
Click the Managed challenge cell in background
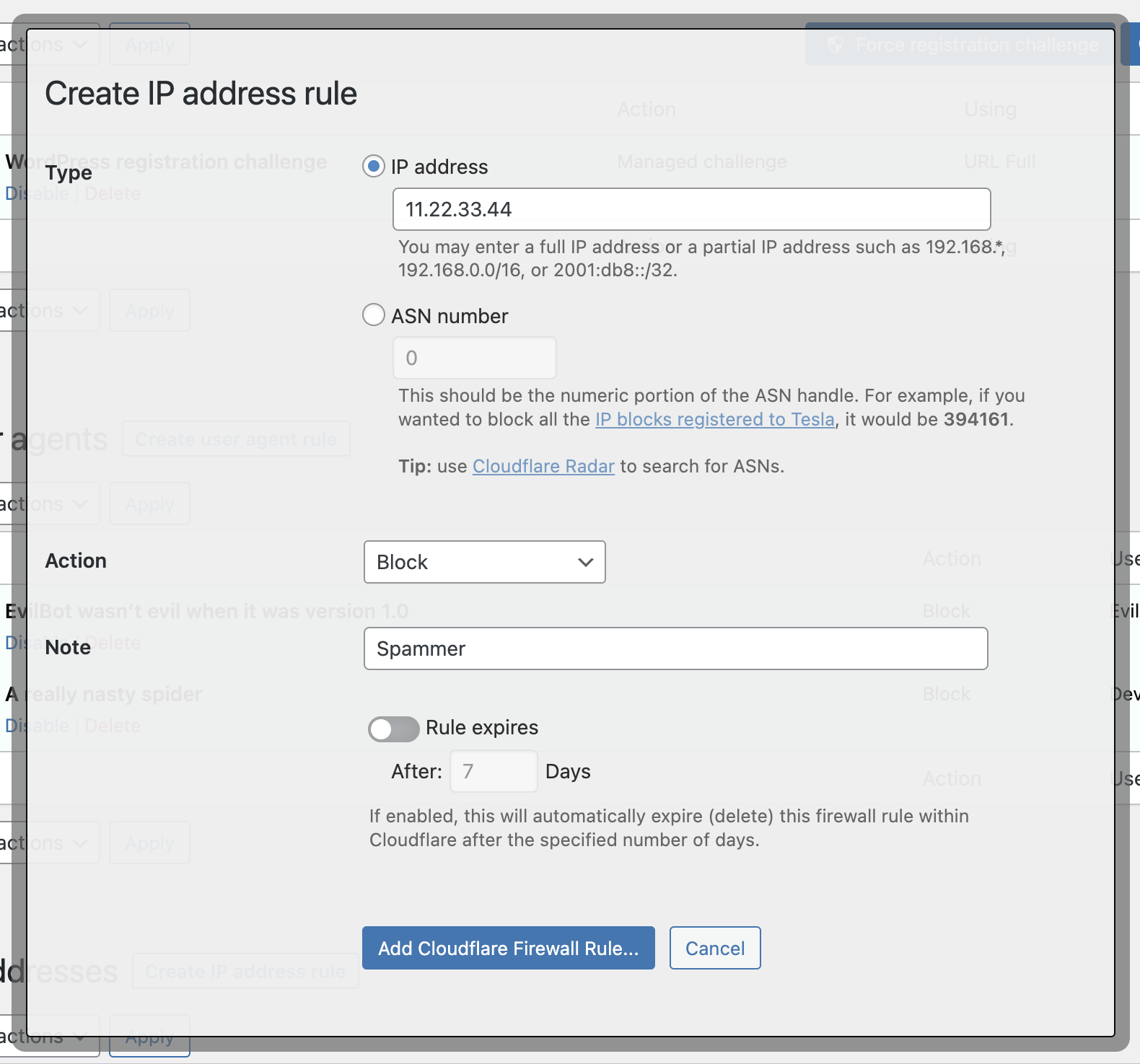coord(702,162)
